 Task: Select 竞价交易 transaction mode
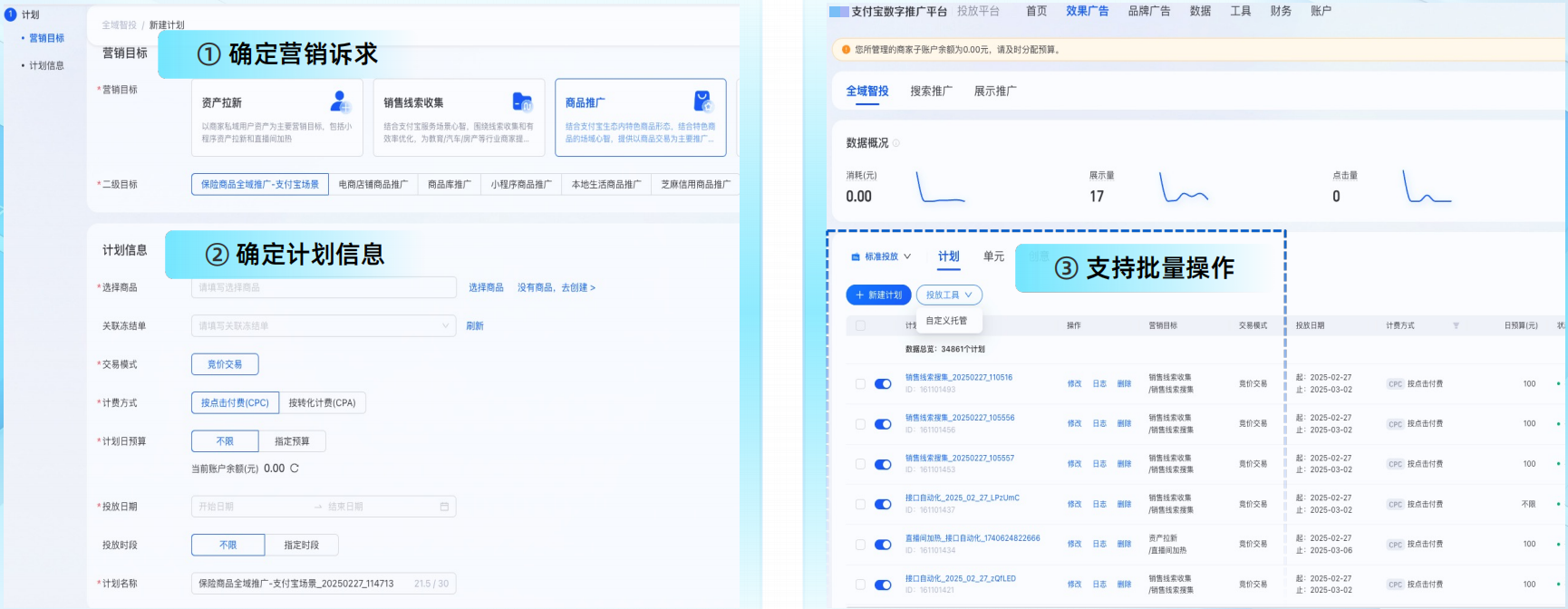(225, 364)
